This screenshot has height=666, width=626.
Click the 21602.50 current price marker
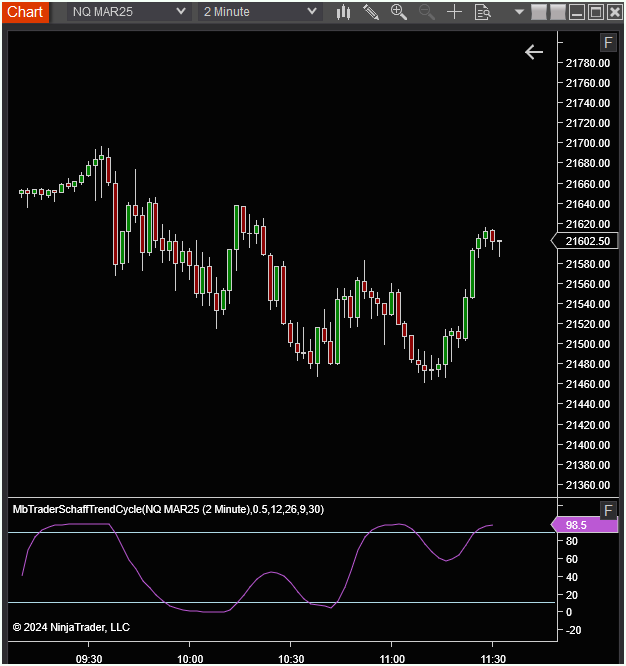pyautogui.click(x=585, y=241)
